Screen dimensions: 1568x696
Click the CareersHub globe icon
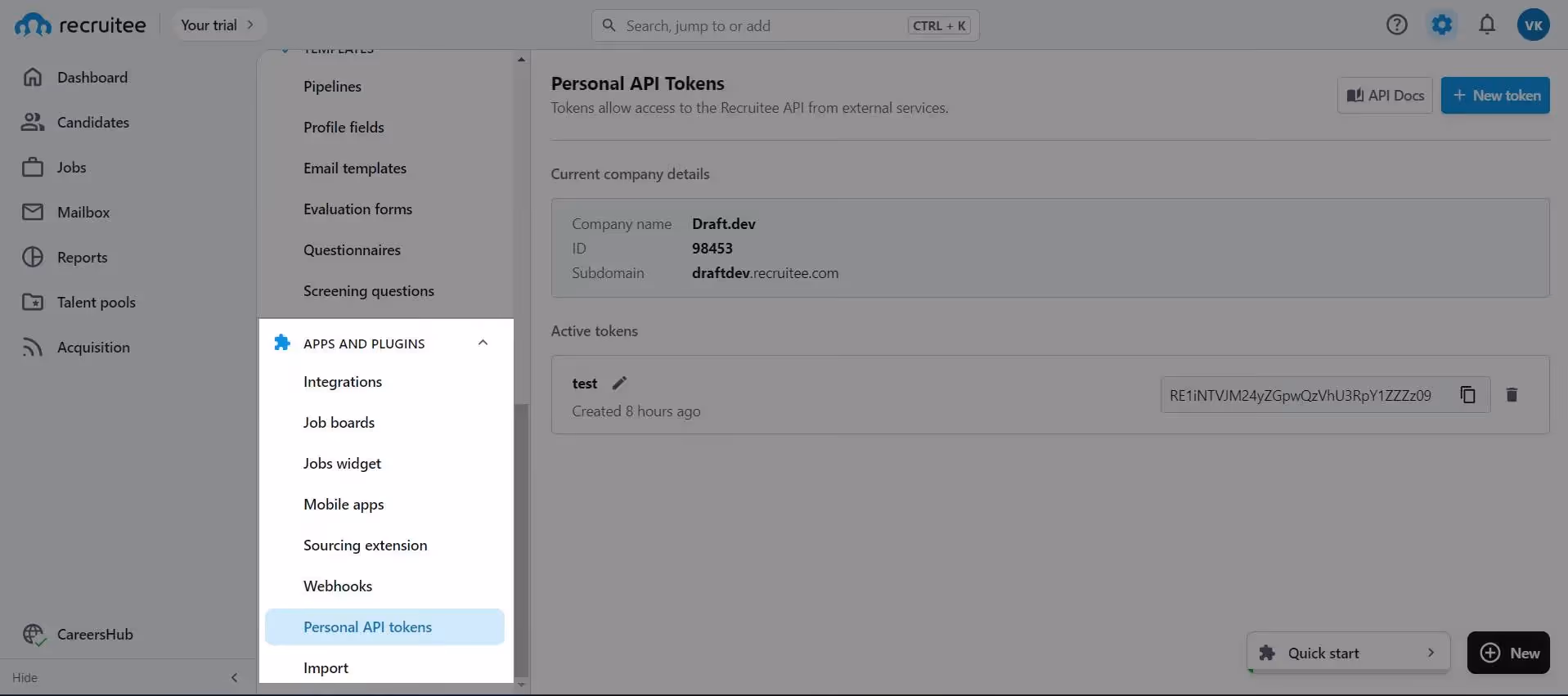[34, 634]
